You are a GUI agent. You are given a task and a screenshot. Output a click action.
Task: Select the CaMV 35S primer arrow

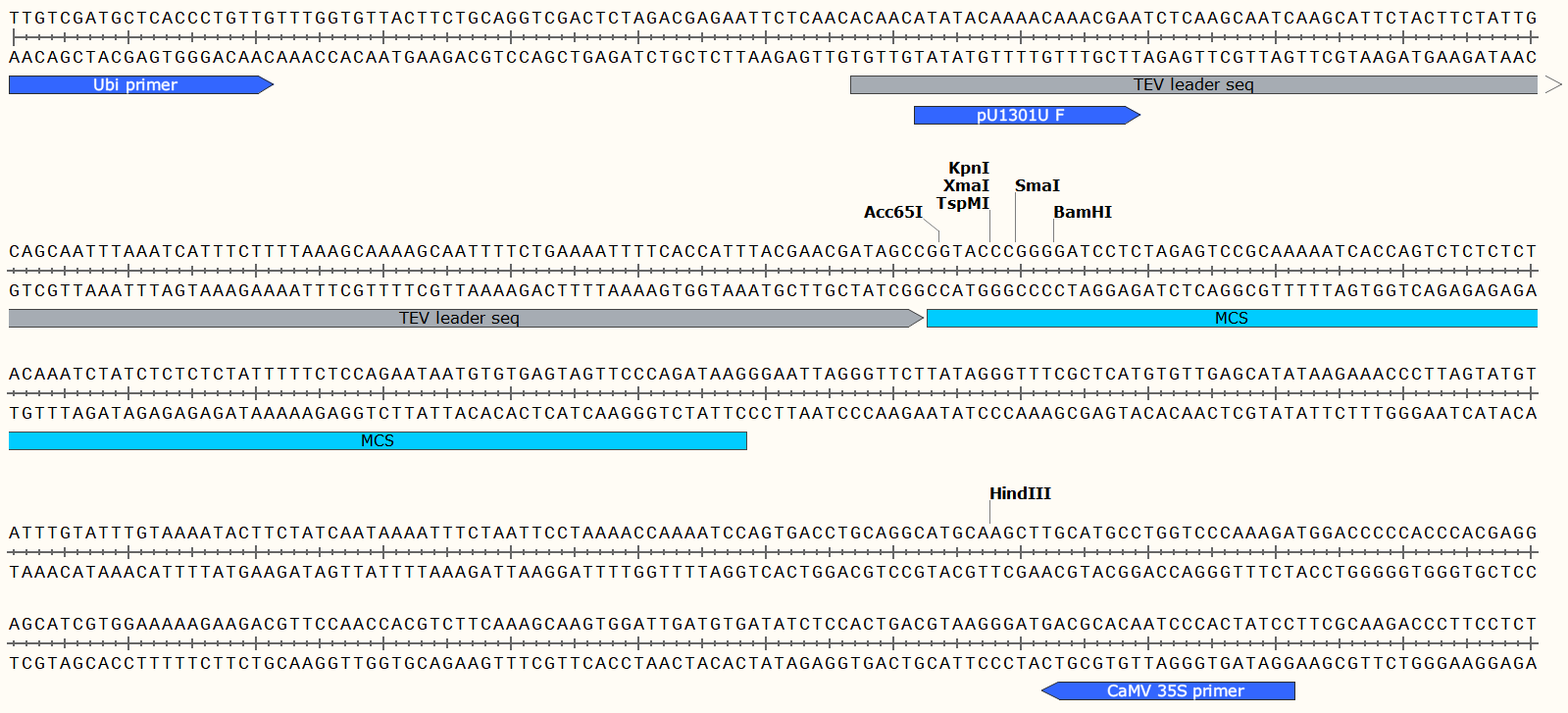[1168, 691]
